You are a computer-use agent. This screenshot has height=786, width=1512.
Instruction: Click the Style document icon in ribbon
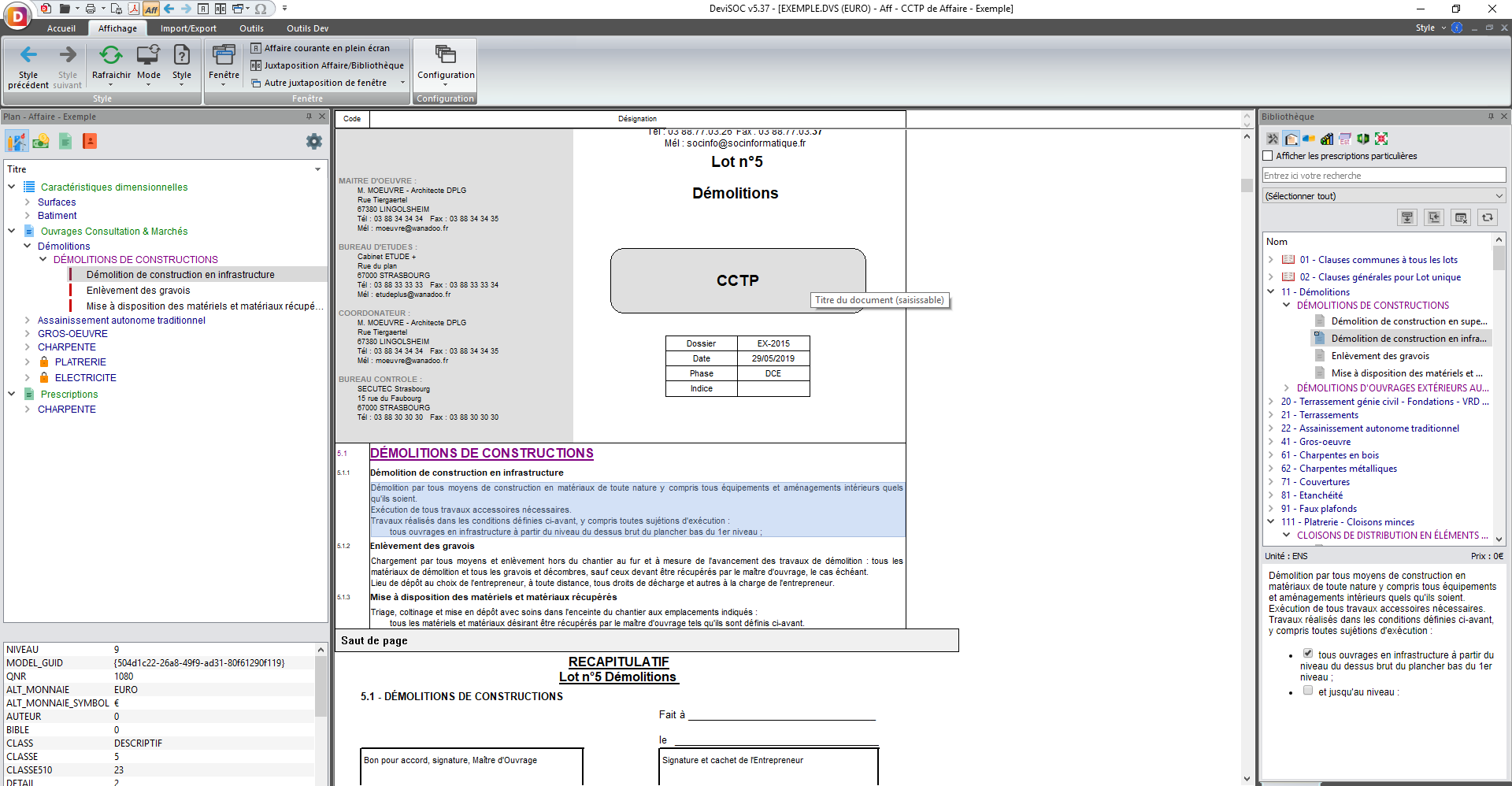point(182,55)
